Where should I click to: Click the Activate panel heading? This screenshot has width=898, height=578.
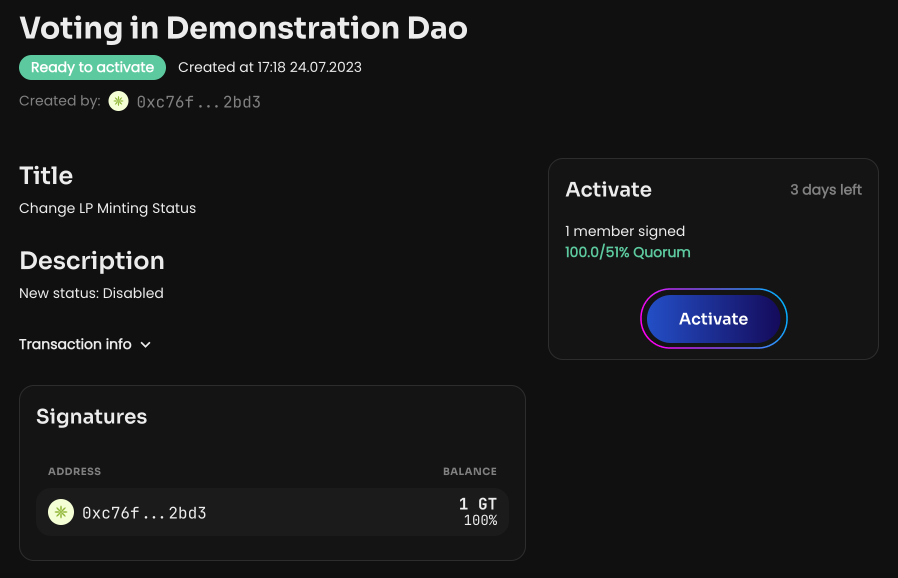pos(608,190)
